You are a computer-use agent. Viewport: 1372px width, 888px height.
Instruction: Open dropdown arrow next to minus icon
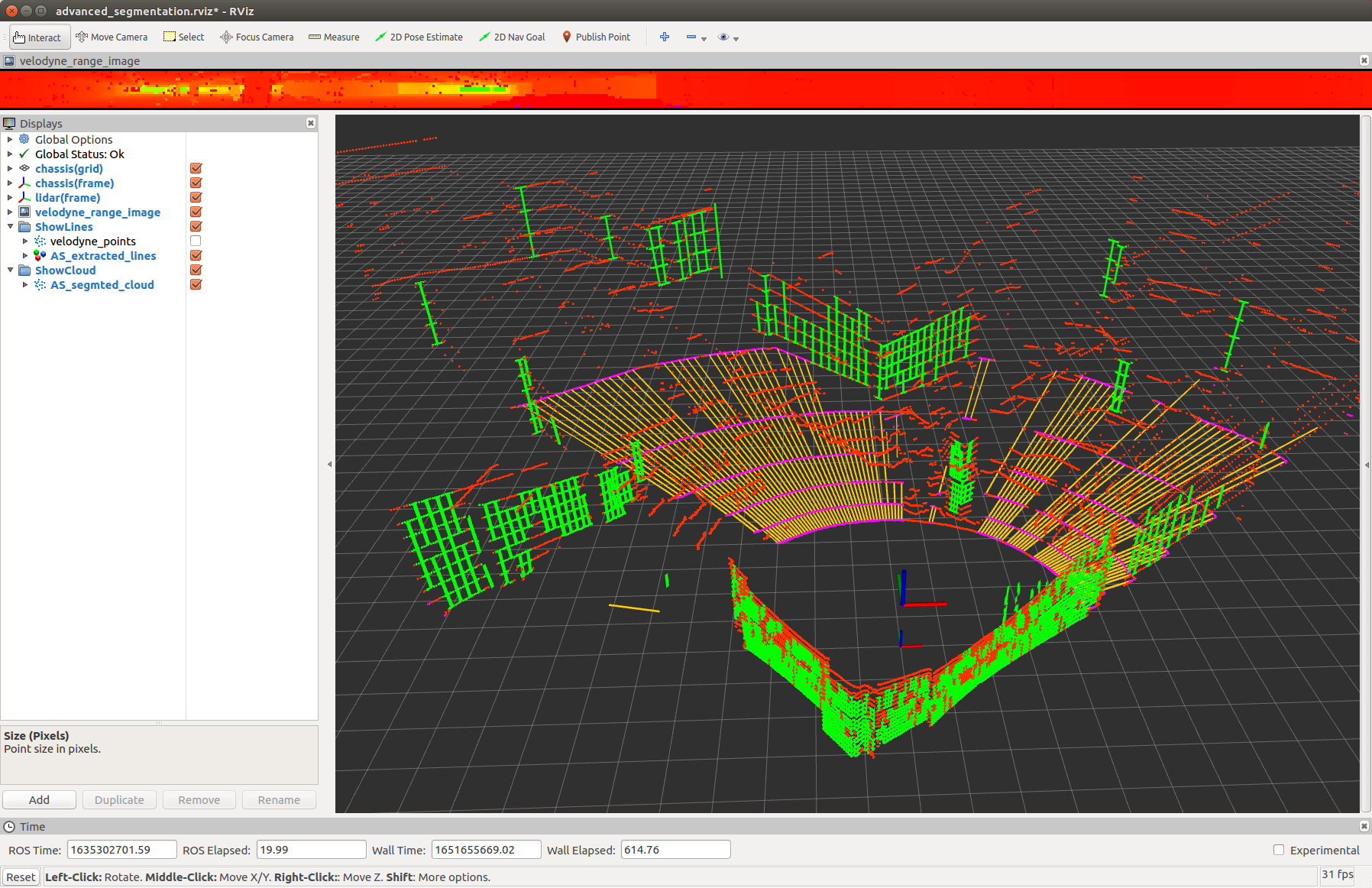[x=704, y=38]
